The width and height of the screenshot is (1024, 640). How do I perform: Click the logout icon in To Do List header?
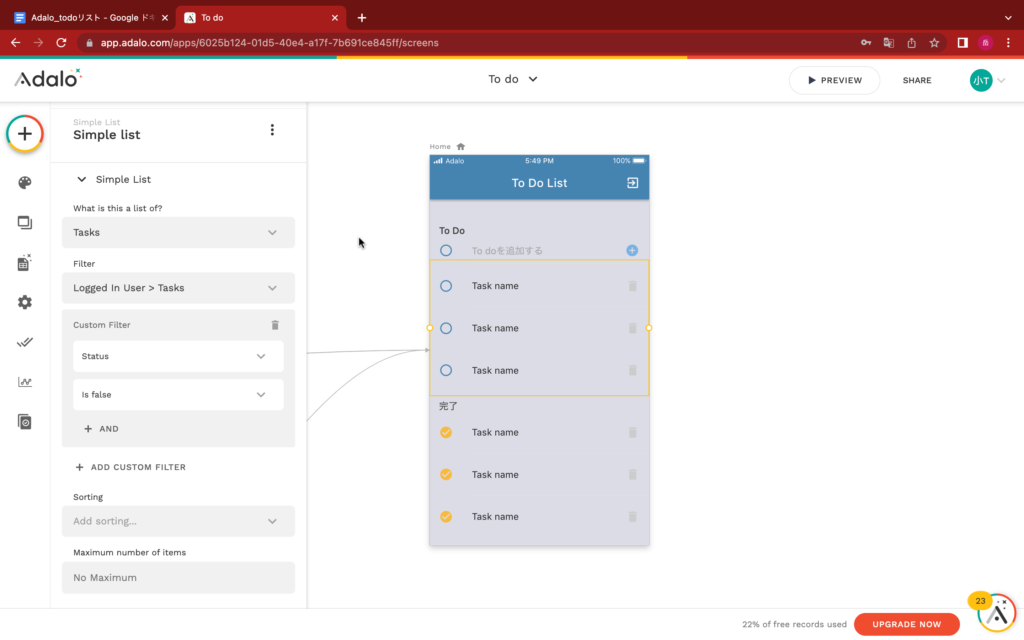632,183
